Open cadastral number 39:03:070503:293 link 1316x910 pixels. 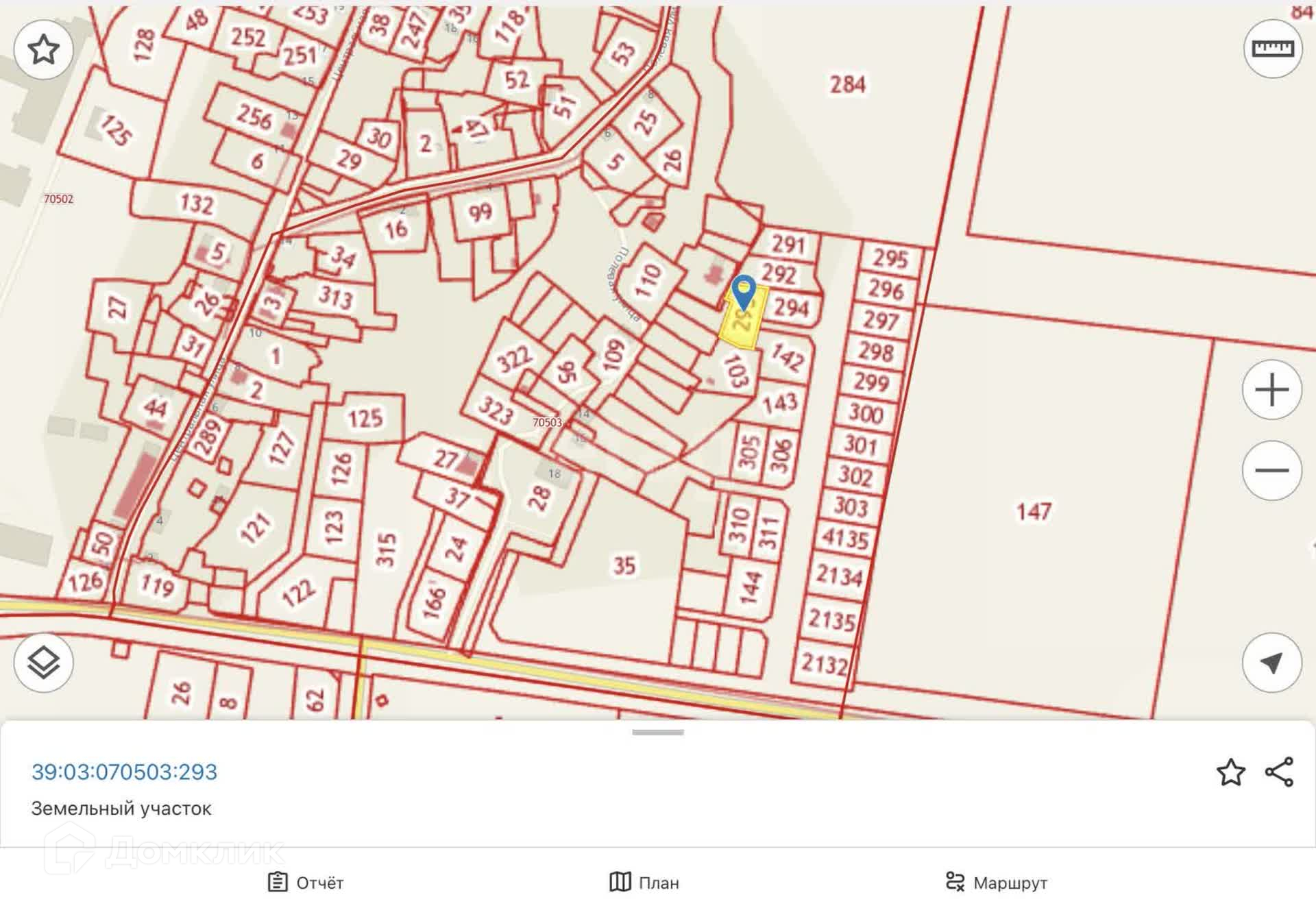point(124,772)
